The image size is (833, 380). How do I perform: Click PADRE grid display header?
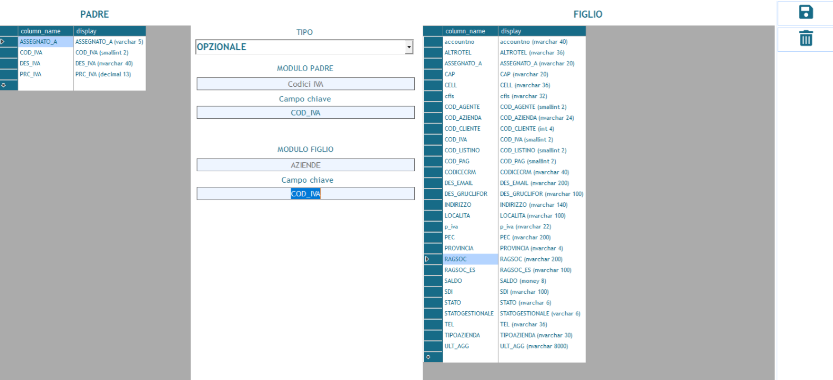(x=109, y=31)
